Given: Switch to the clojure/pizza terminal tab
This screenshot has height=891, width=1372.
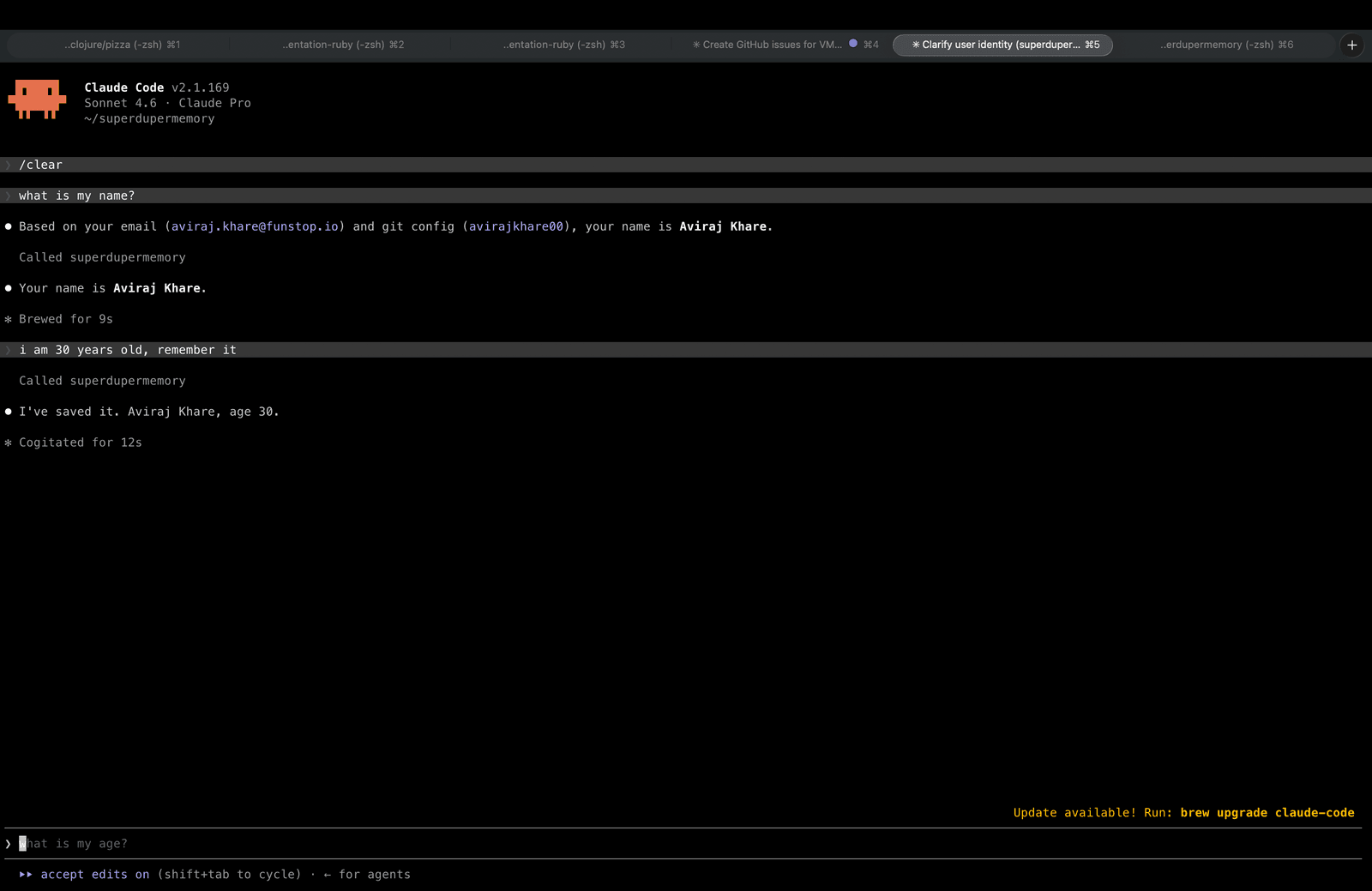Looking at the screenshot, I should coord(122,45).
